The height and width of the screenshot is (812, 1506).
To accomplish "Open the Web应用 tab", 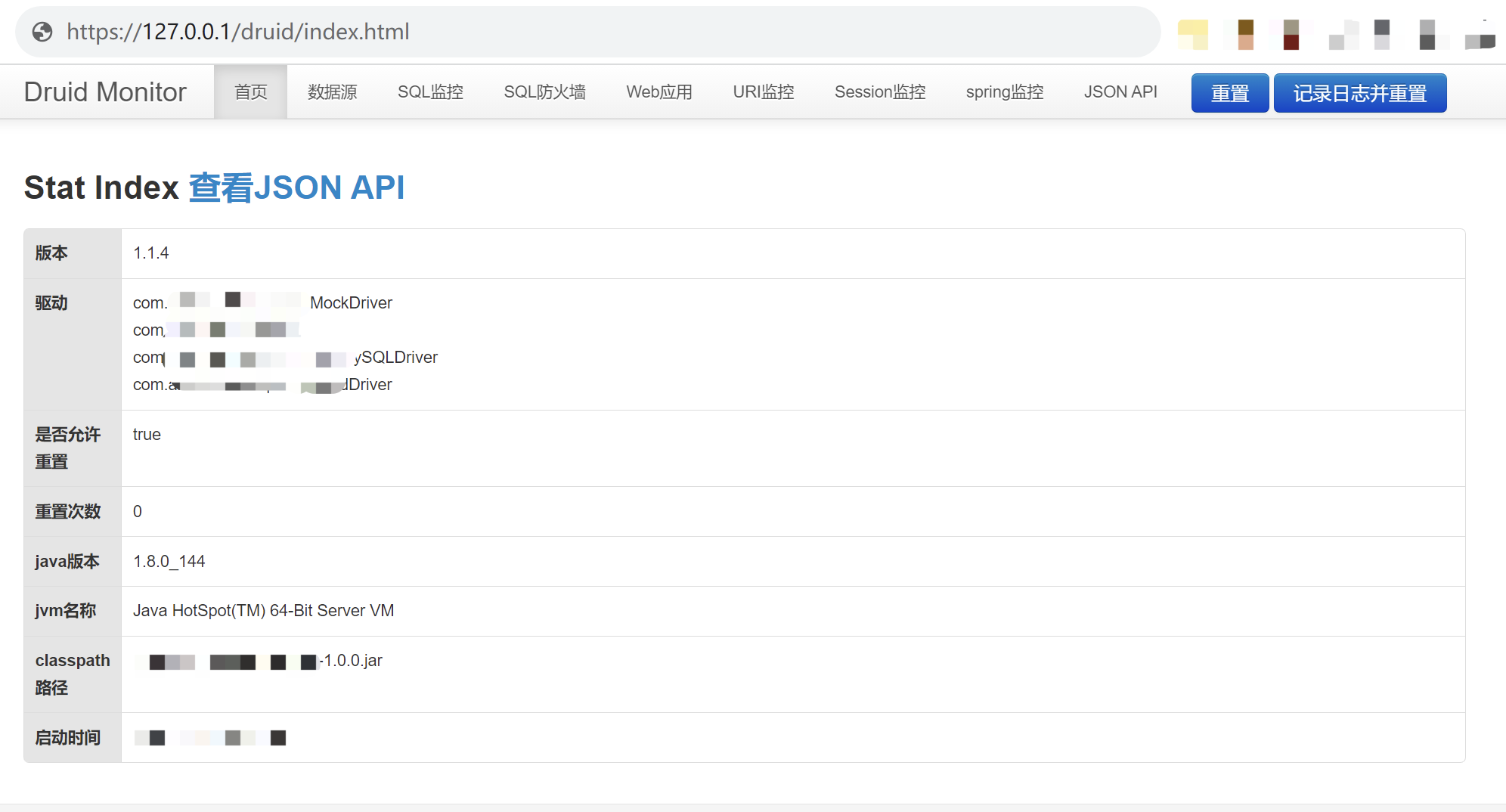I will tap(659, 92).
